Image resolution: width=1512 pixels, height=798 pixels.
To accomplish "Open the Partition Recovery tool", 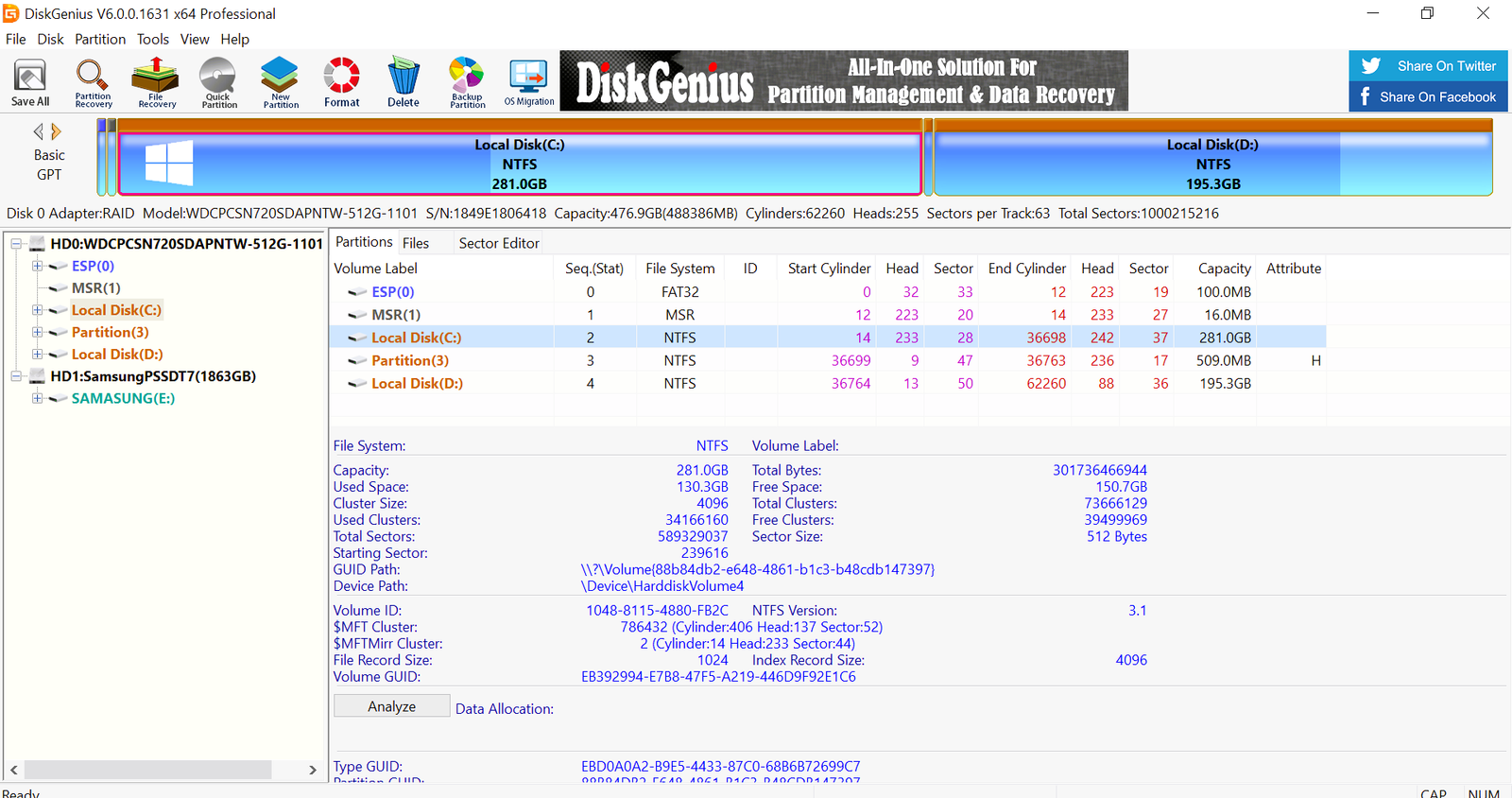I will point(93,82).
